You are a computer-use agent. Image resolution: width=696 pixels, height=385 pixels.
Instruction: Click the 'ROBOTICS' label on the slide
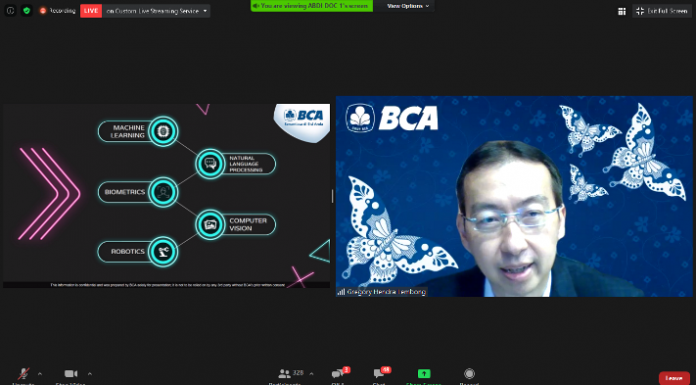[x=128, y=251]
